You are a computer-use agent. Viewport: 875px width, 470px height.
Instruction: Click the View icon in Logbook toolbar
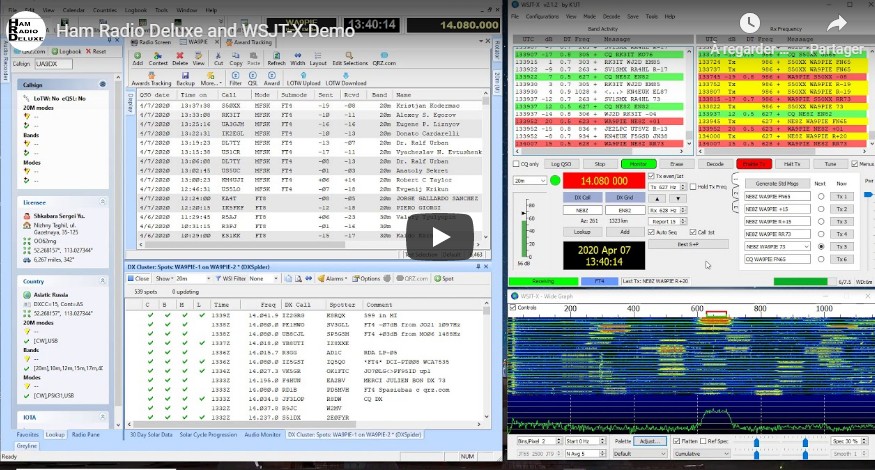(x=198, y=59)
